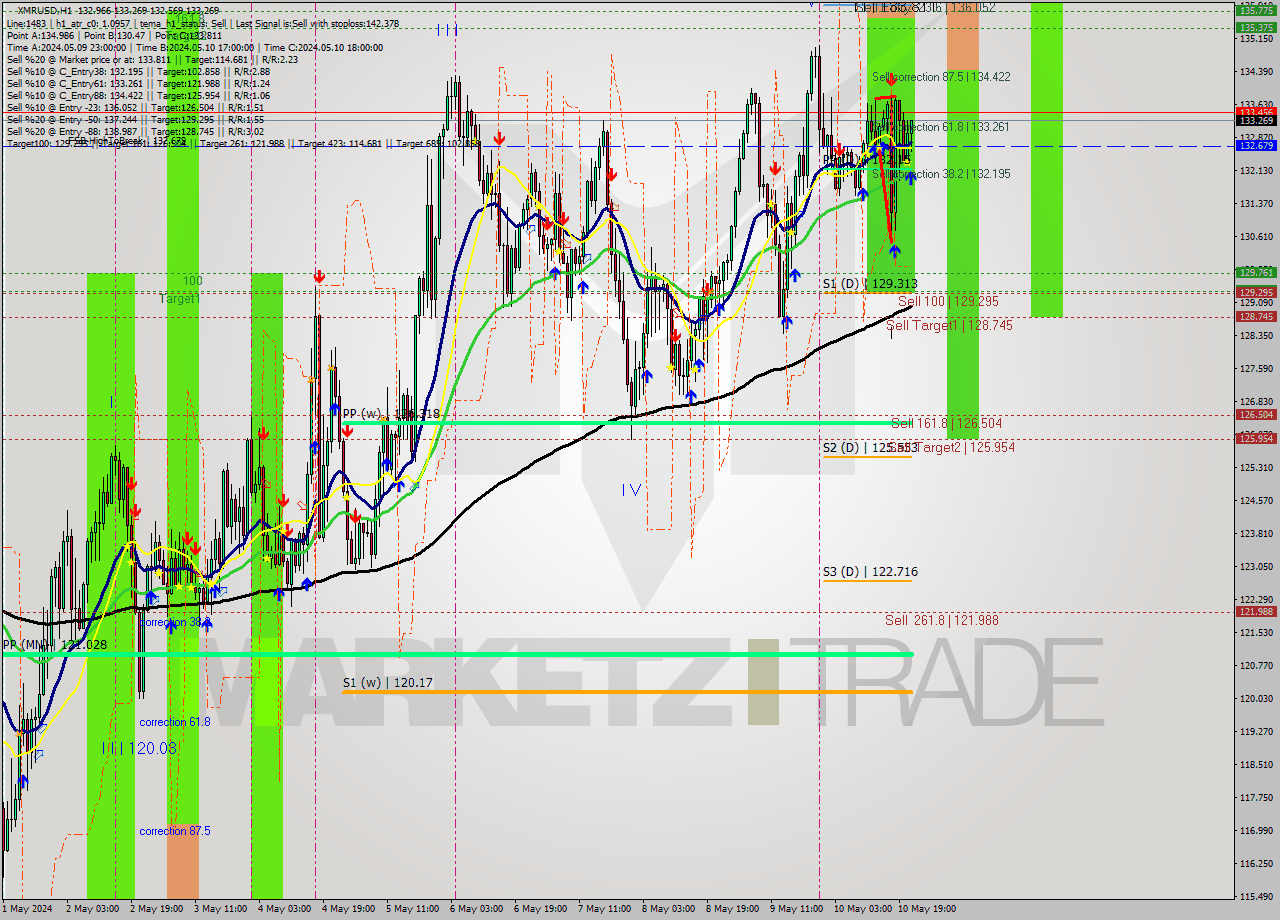Viewport: 1280px width, 920px height.
Task: Select 'Sell Target1 | 128.745' label
Action: 949,325
